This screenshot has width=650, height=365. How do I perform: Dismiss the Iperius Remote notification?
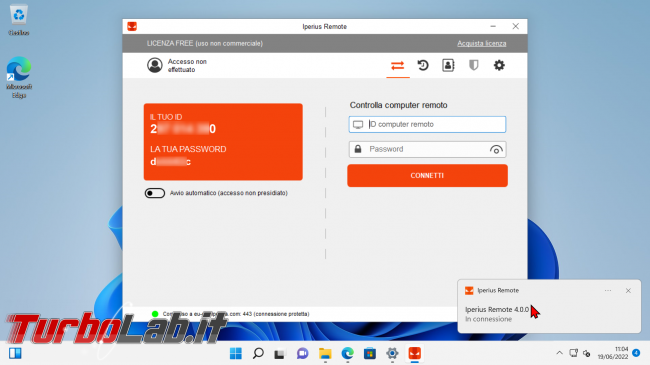pos(628,290)
